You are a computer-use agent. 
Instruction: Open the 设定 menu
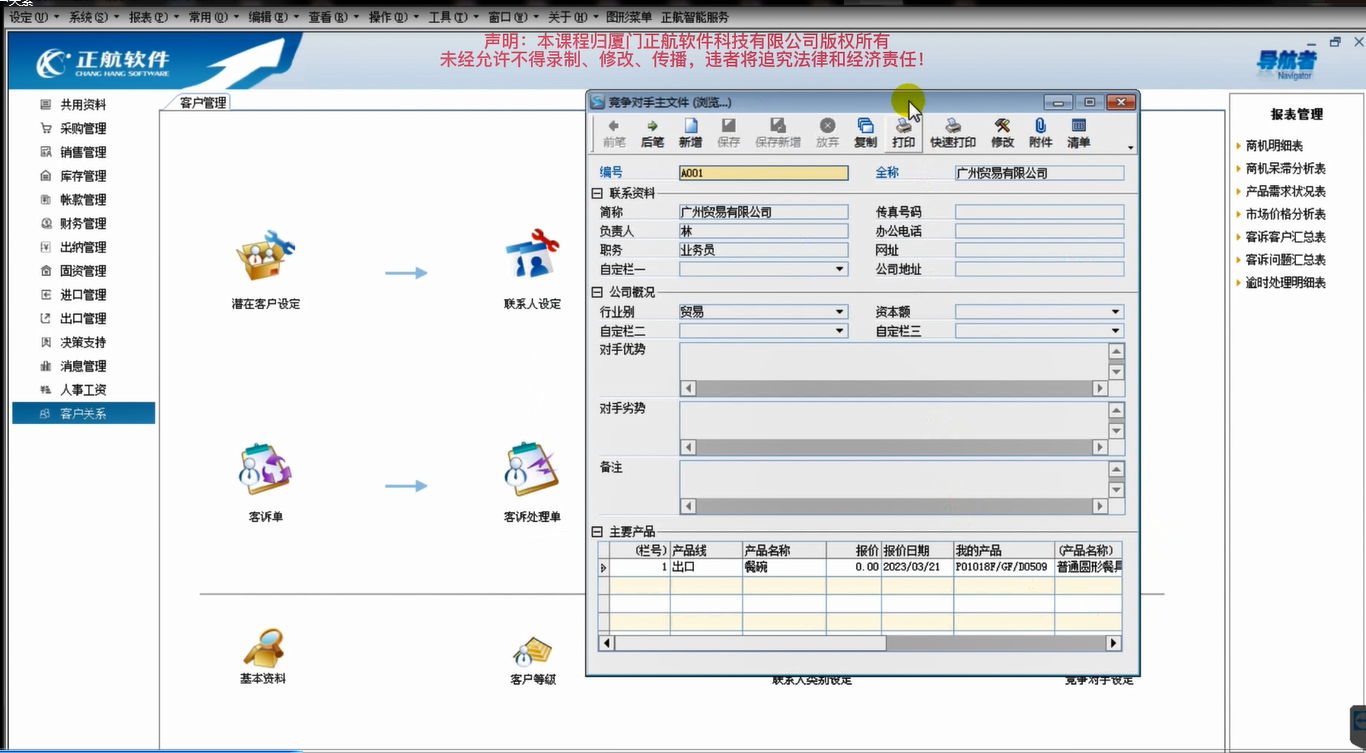(x=33, y=17)
